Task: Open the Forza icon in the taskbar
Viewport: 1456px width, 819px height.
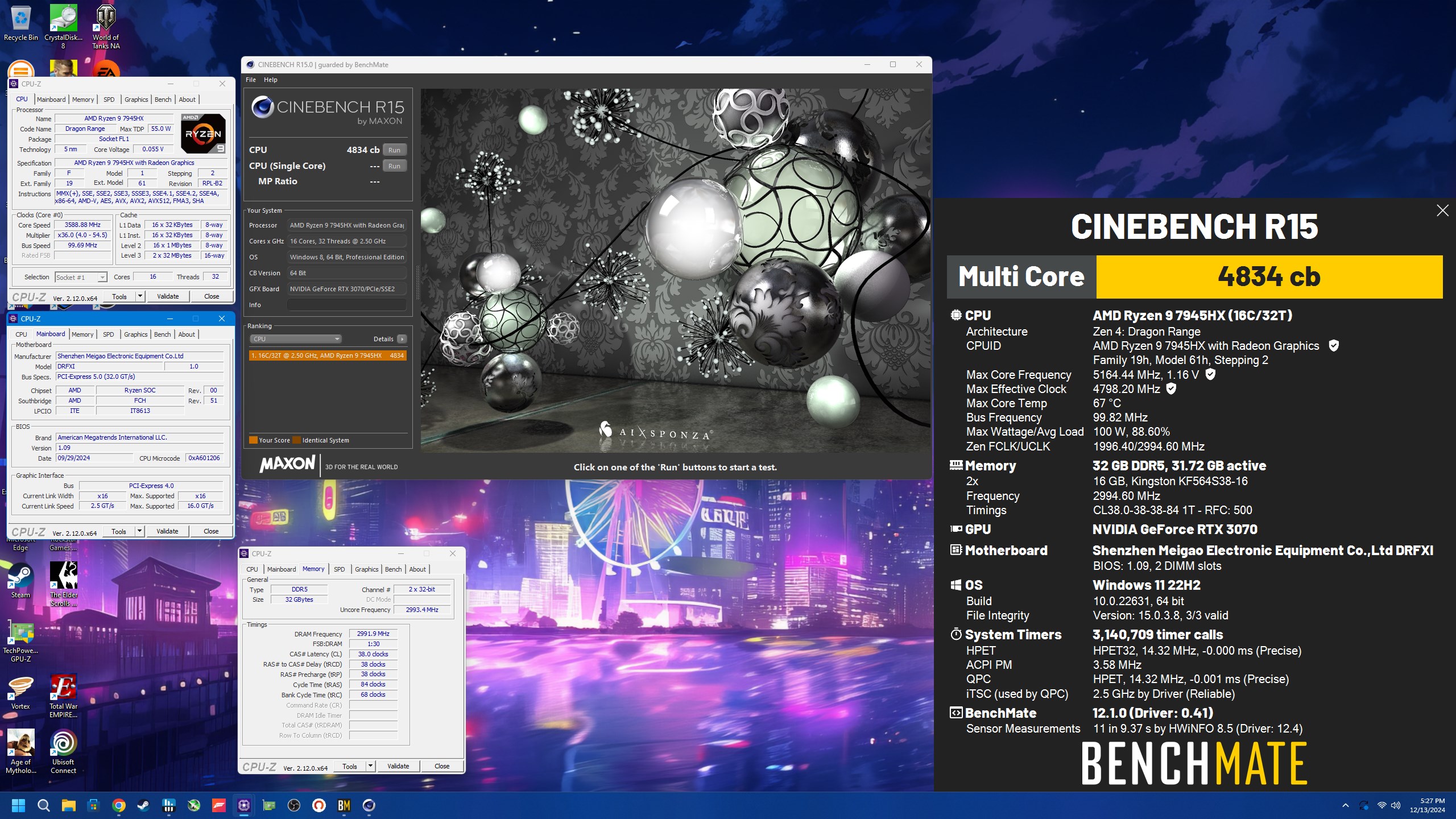Action: (x=219, y=805)
